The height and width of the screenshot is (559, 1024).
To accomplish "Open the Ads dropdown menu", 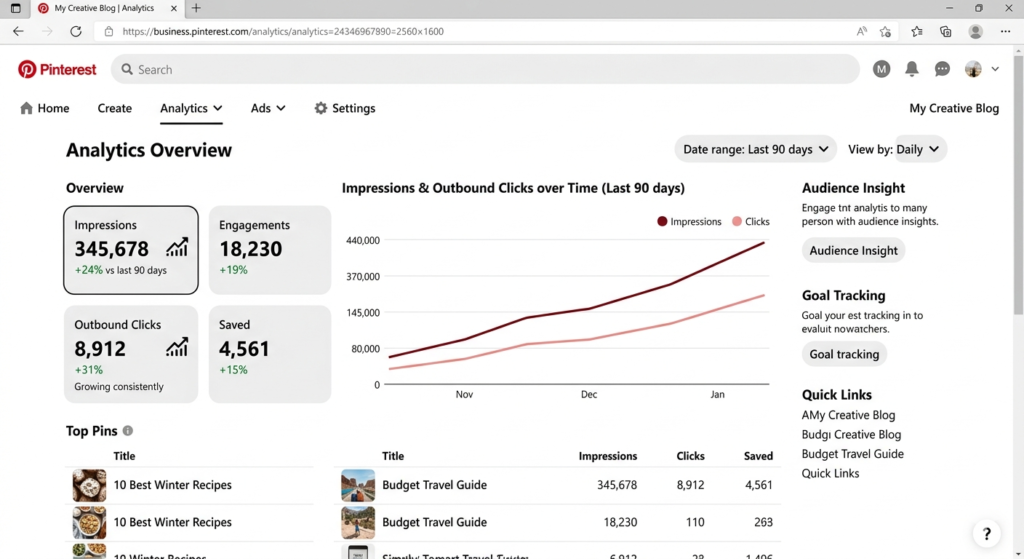I will pyautogui.click(x=268, y=108).
